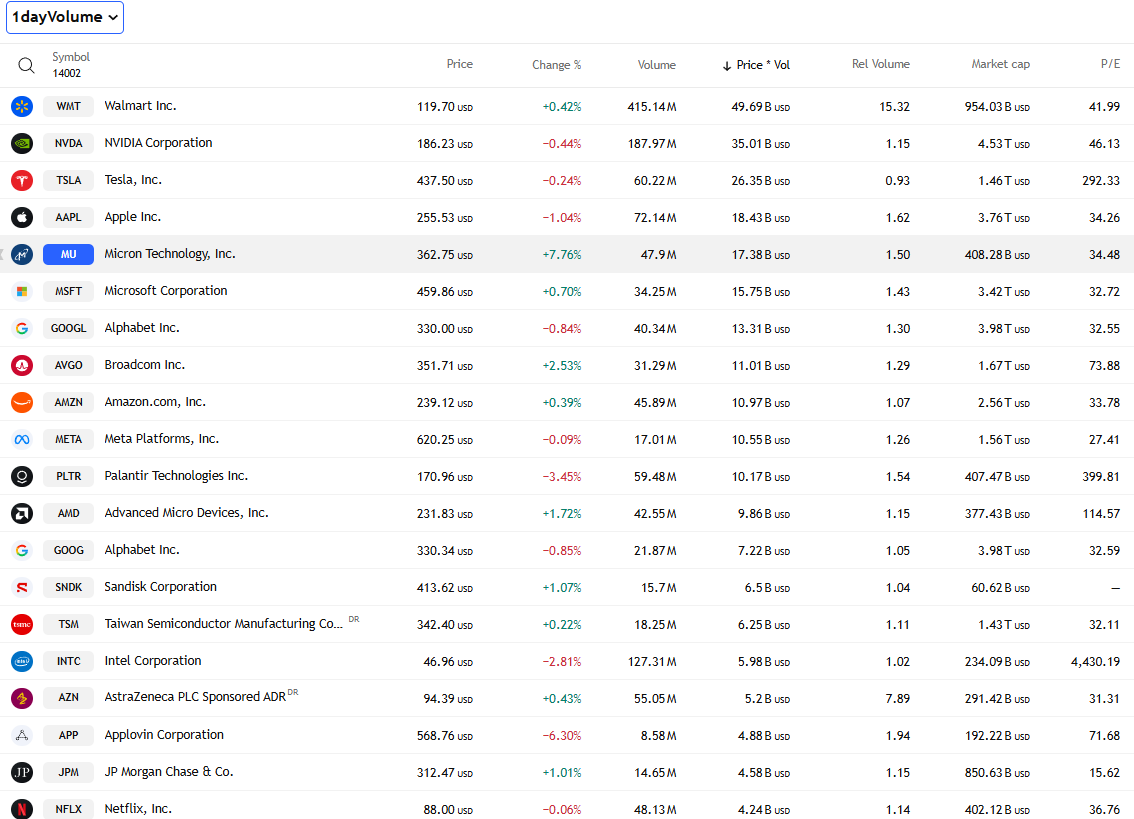The height and width of the screenshot is (819, 1134).
Task: Sort by the Change % column header
Action: pyautogui.click(x=556, y=65)
